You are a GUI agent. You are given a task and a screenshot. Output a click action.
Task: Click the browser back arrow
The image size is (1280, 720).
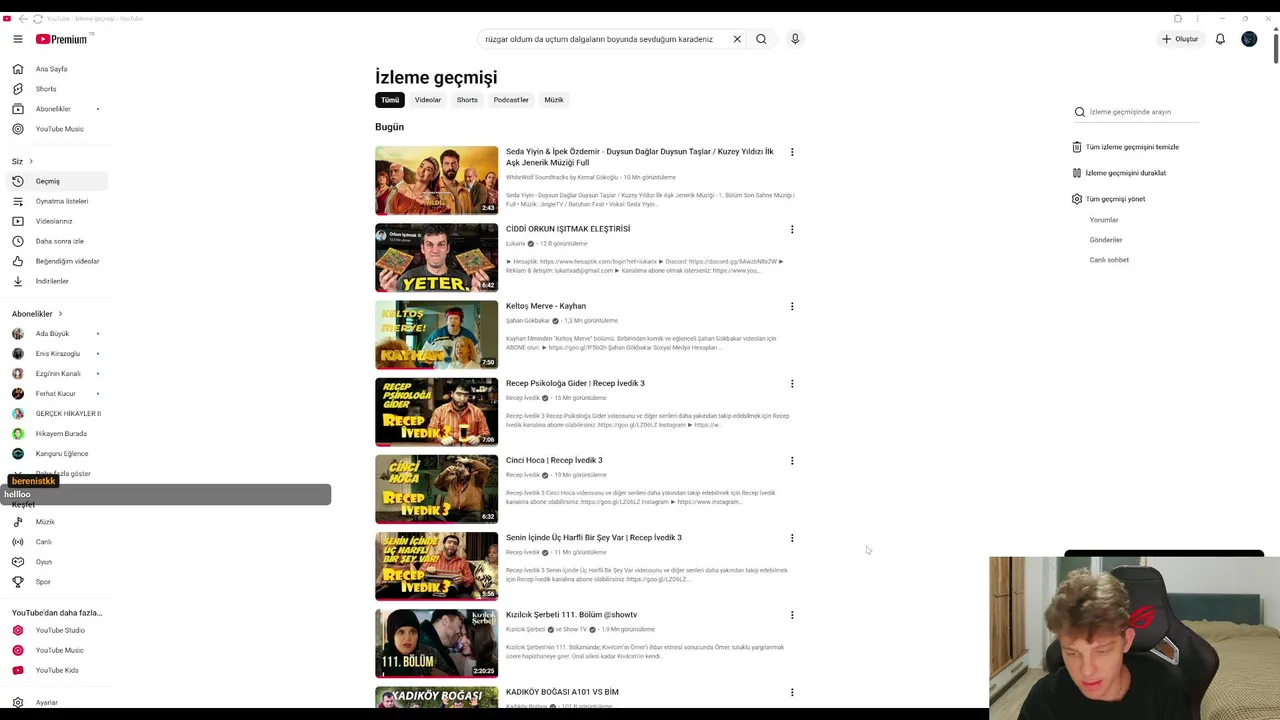23,18
